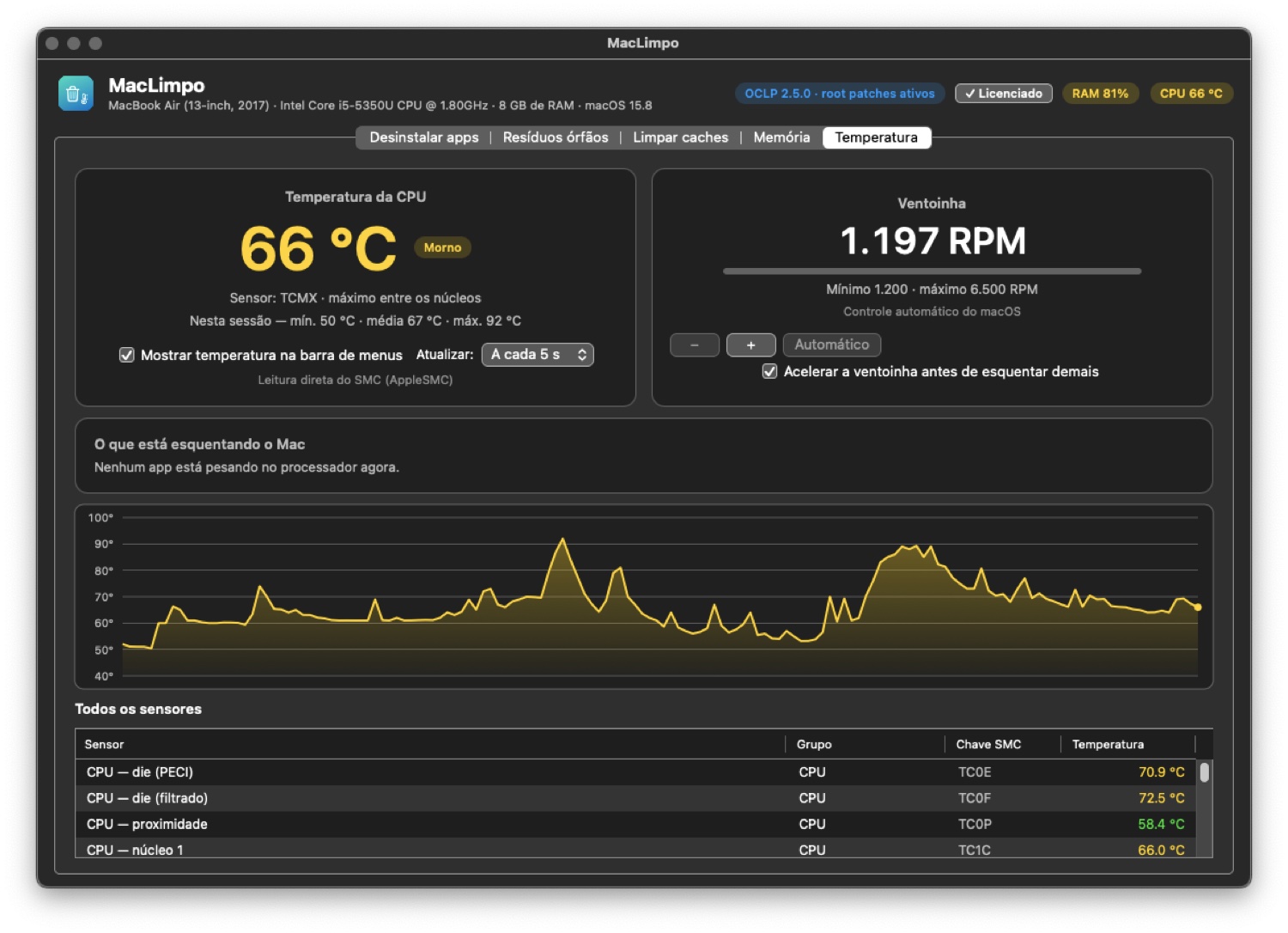Click the latest point on the temperature graph
This screenshot has width=1288, height=933.
[x=1198, y=607]
